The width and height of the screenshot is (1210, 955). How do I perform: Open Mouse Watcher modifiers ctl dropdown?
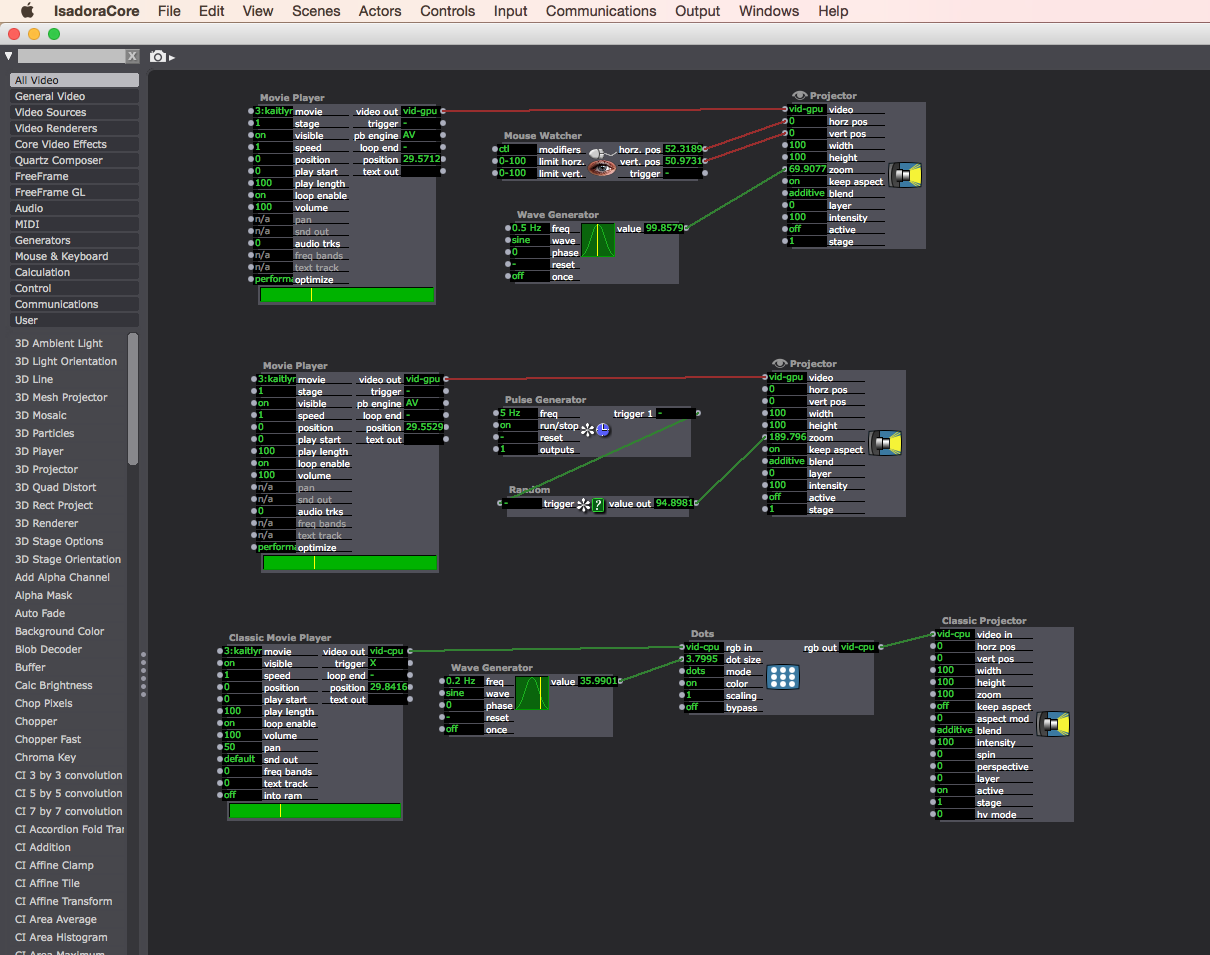517,150
